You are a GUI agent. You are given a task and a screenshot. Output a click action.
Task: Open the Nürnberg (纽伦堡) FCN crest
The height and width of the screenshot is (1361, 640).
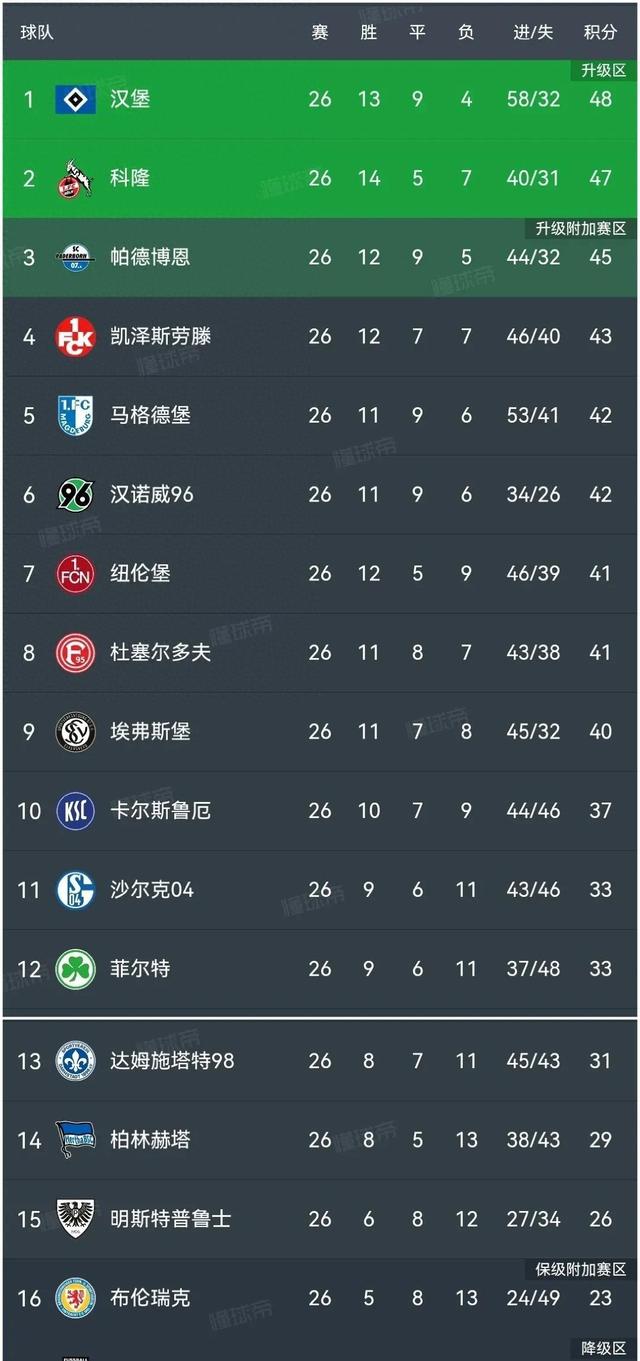click(x=75, y=573)
